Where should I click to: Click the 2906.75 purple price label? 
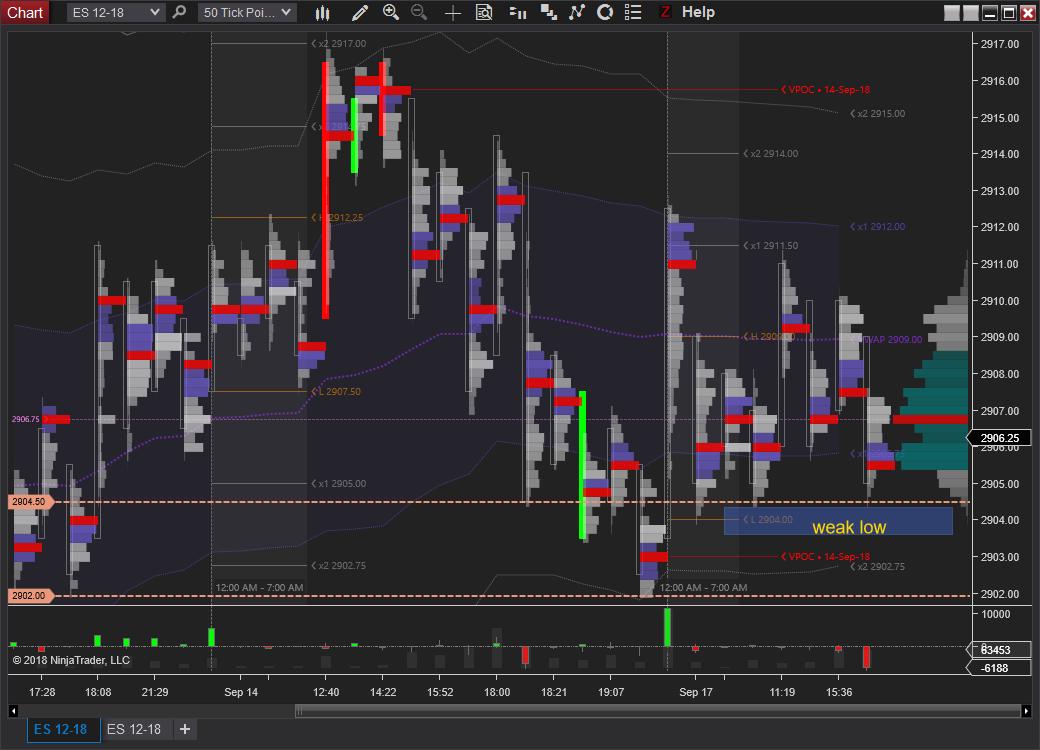click(26, 419)
